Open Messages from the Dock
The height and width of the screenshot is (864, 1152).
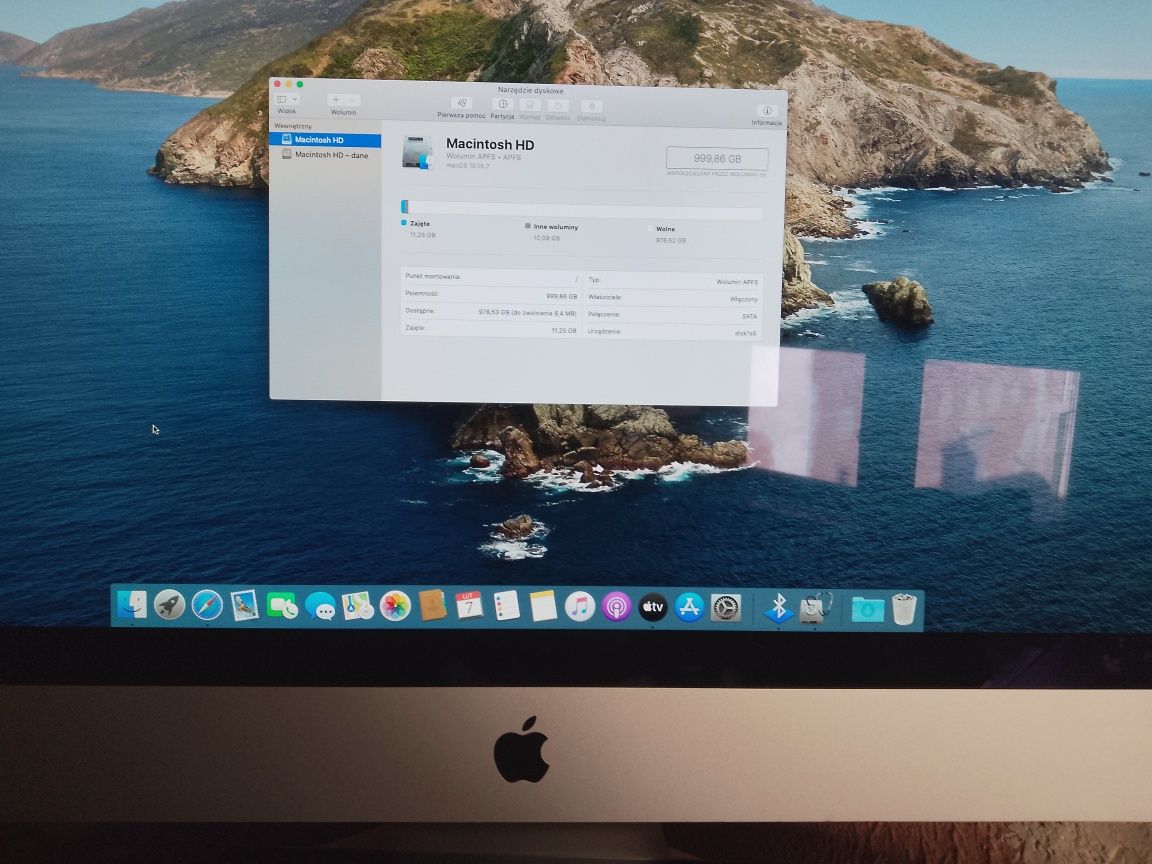(x=320, y=607)
